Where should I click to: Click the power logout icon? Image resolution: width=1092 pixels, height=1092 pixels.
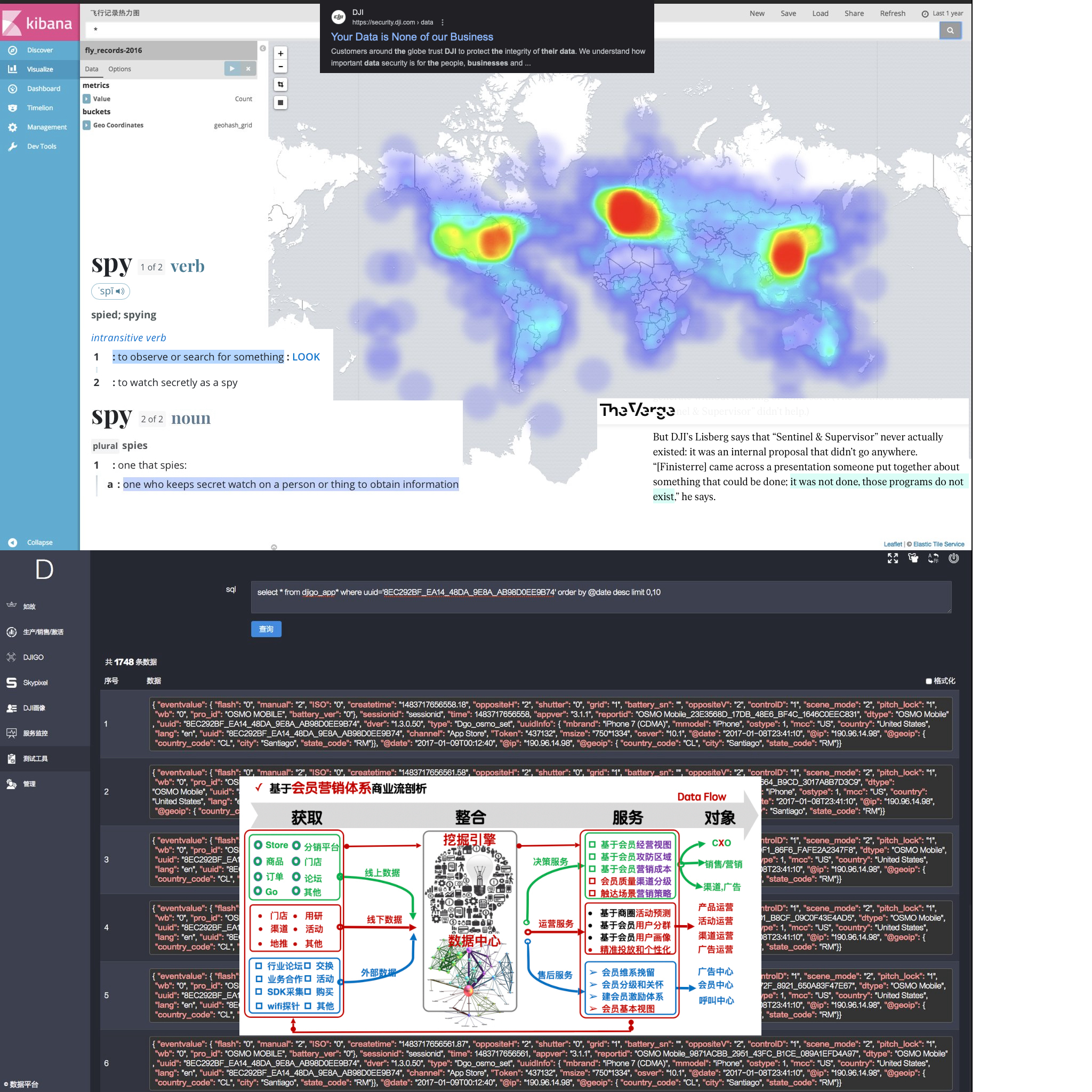pos(953,558)
